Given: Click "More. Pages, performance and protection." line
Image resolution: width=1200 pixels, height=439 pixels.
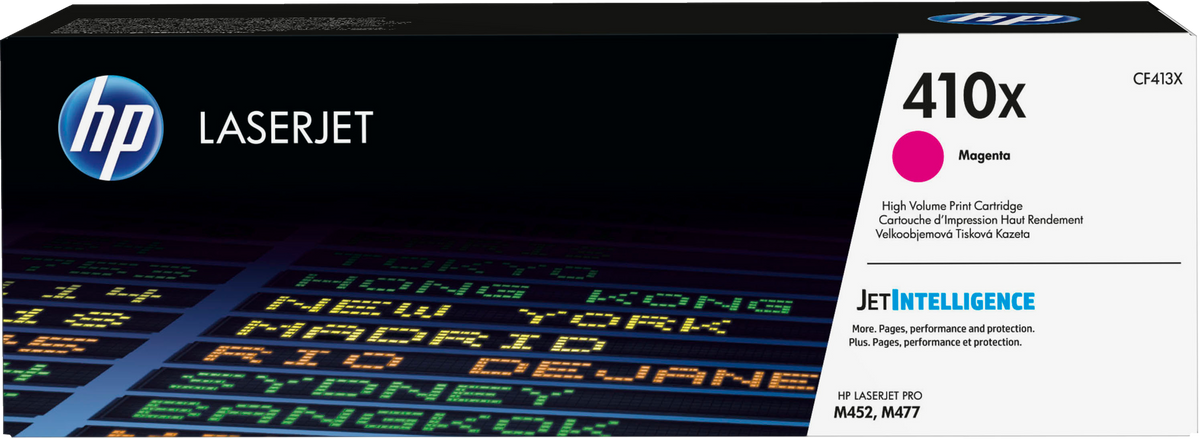Looking at the screenshot, I should click(x=941, y=329).
